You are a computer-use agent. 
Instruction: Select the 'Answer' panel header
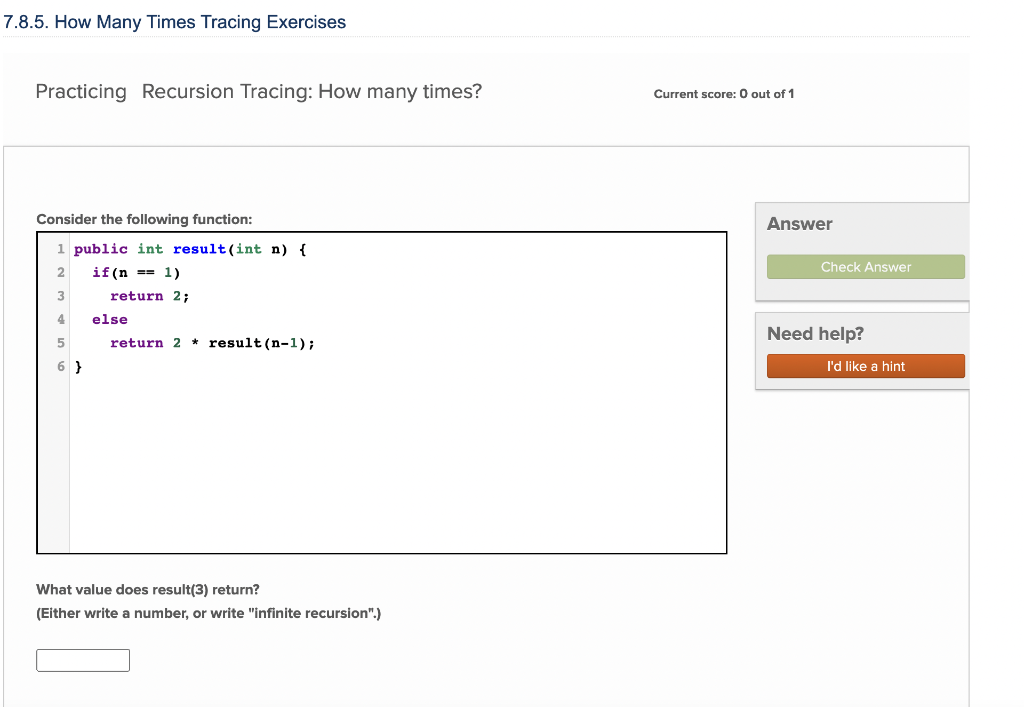click(800, 224)
